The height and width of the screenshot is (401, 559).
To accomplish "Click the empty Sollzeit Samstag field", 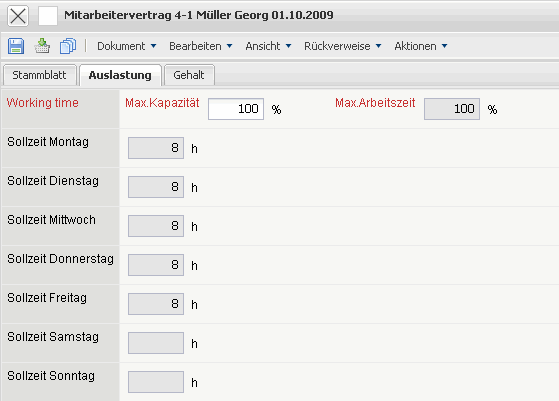I will [x=156, y=343].
